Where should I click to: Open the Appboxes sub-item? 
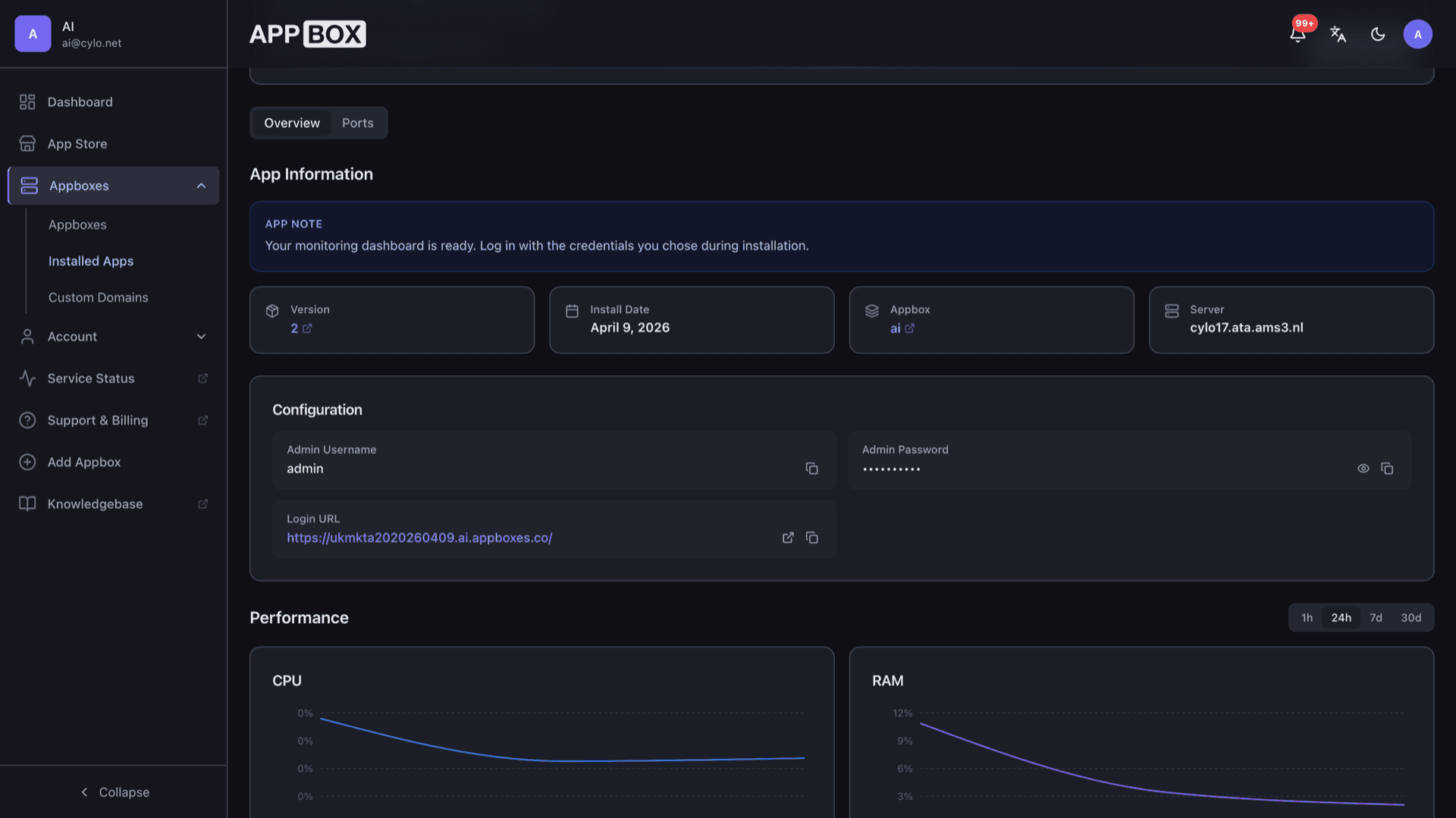[x=77, y=224]
